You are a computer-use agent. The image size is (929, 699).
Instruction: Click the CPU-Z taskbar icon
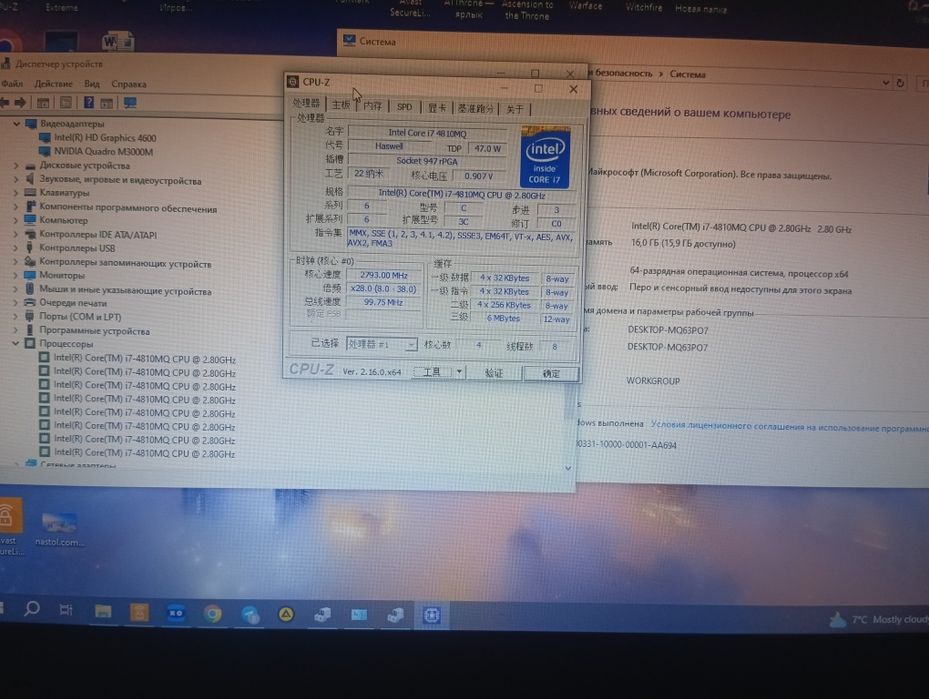tap(431, 616)
